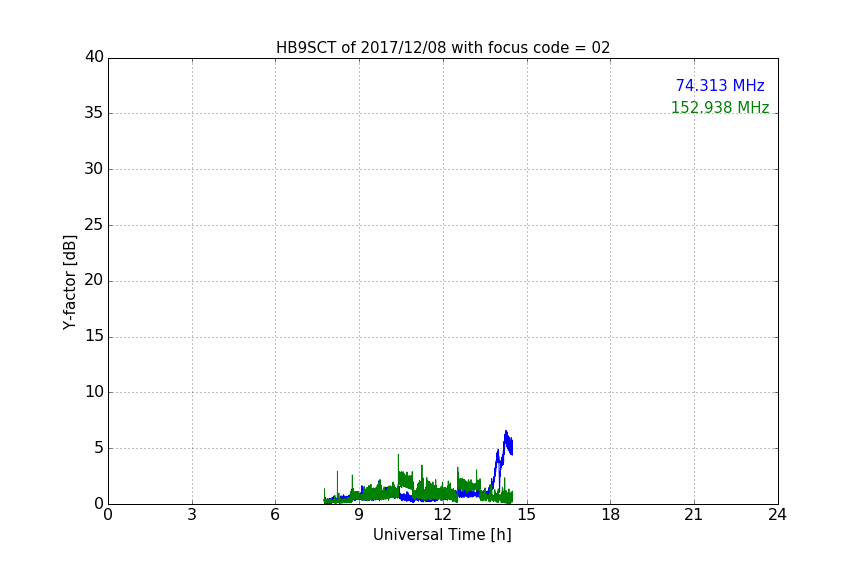Click x-axis tick label 9
The image size is (864, 576).
(359, 515)
